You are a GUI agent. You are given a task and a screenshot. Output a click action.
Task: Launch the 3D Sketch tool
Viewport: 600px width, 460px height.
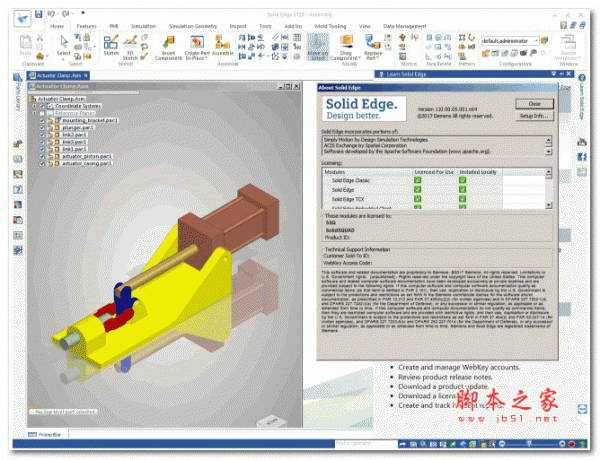pyautogui.click(x=130, y=48)
